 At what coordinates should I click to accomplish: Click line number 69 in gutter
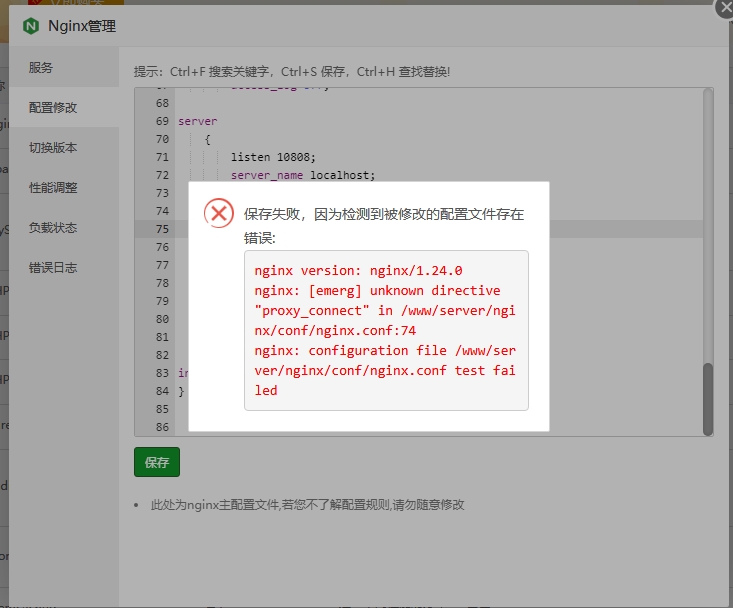click(162, 121)
